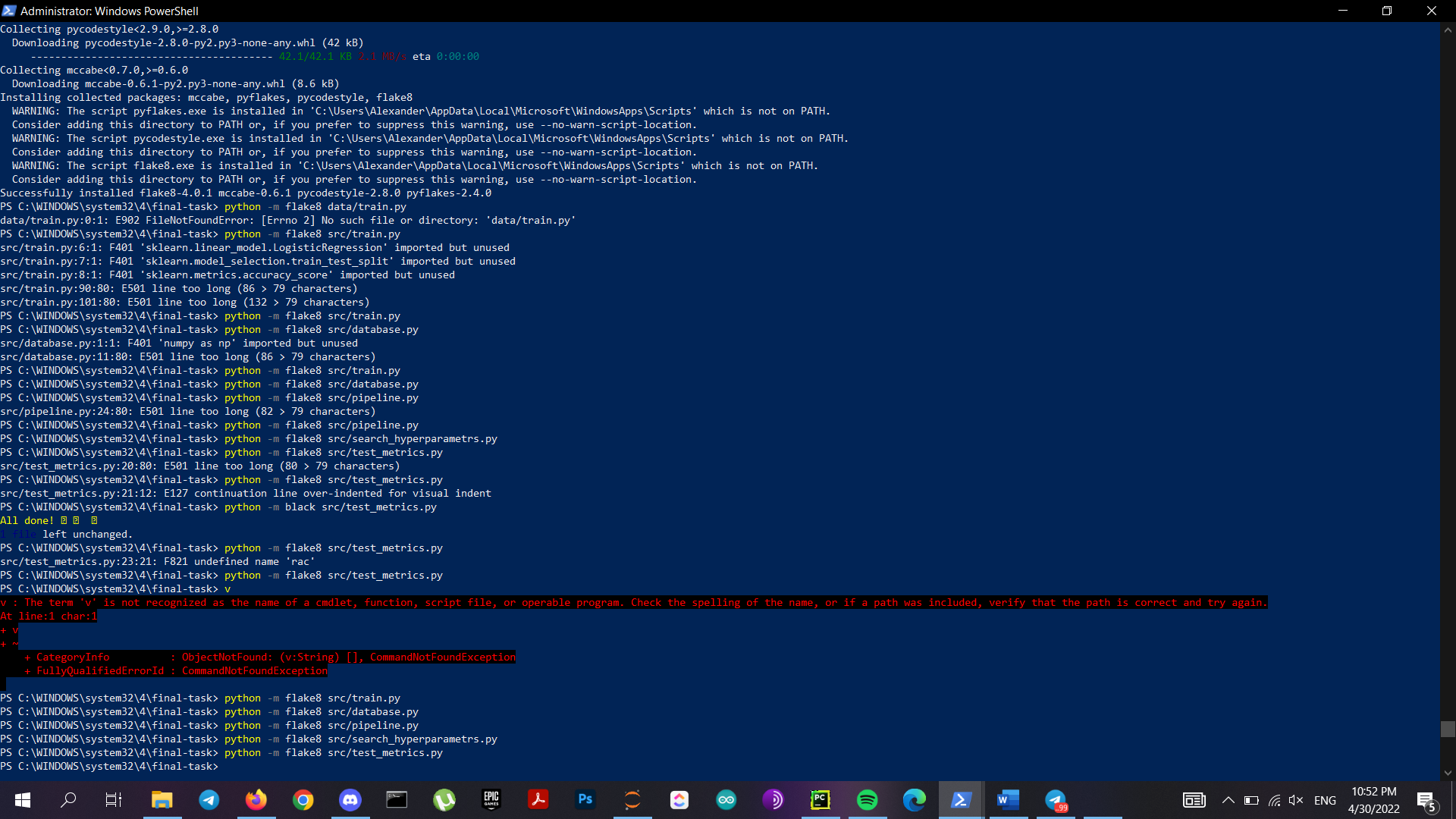Click the 'left unchanged.' output line
This screenshot has height=819, width=1456.
click(87, 535)
